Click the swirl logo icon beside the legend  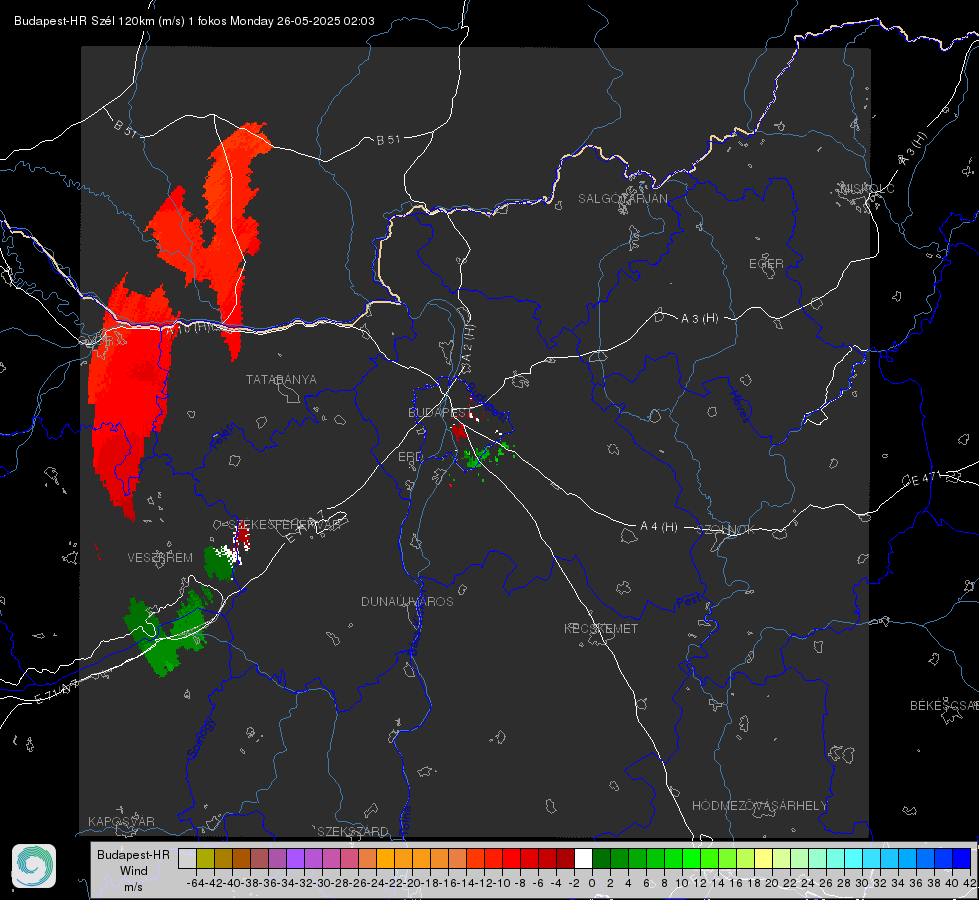pyautogui.click(x=34, y=866)
